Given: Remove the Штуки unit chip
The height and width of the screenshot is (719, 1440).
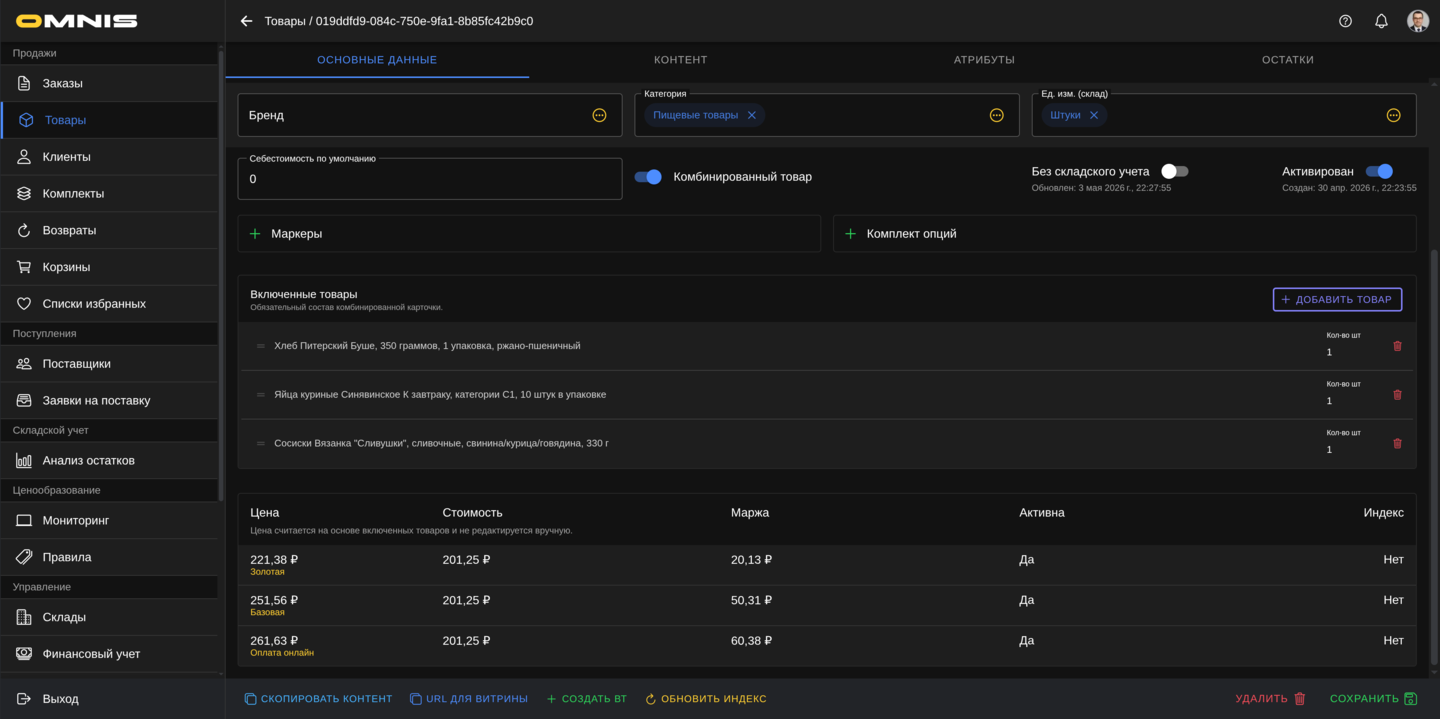Looking at the screenshot, I should (x=1094, y=115).
